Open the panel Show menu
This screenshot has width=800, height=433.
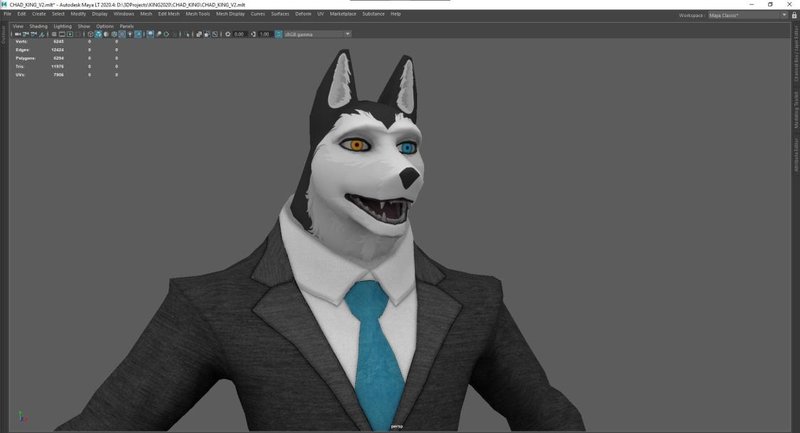[x=84, y=26]
